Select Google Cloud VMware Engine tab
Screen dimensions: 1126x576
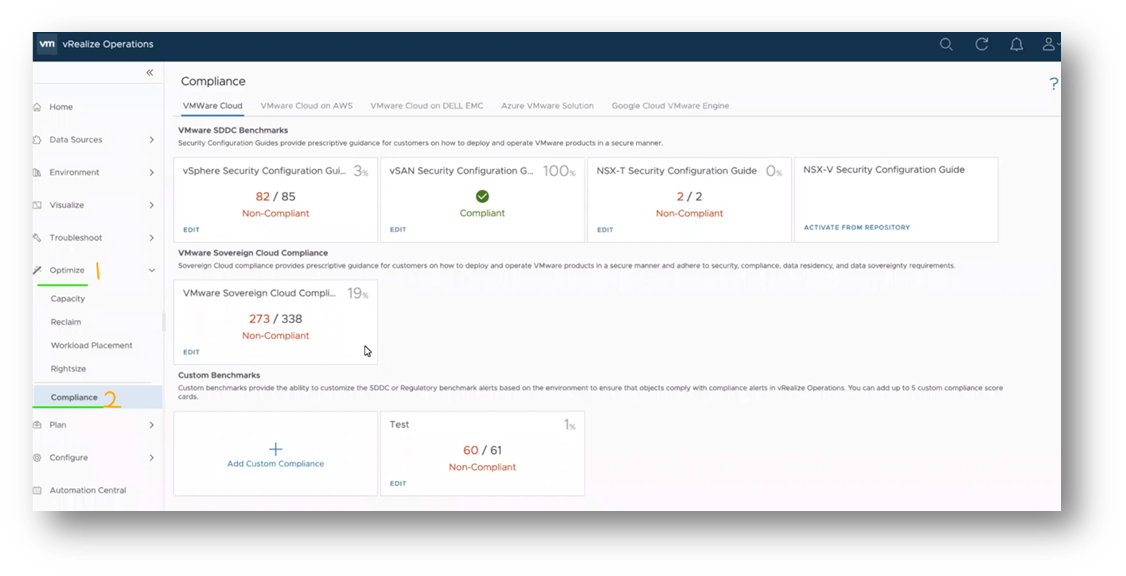[670, 106]
